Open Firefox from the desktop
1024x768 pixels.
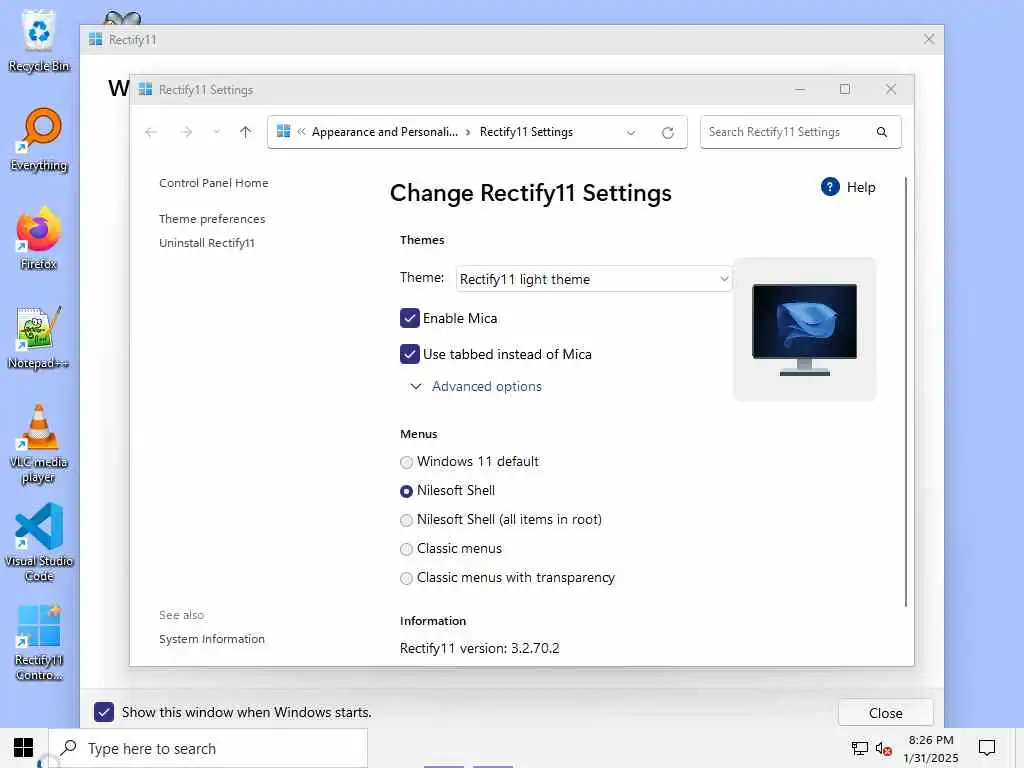pyautogui.click(x=39, y=238)
